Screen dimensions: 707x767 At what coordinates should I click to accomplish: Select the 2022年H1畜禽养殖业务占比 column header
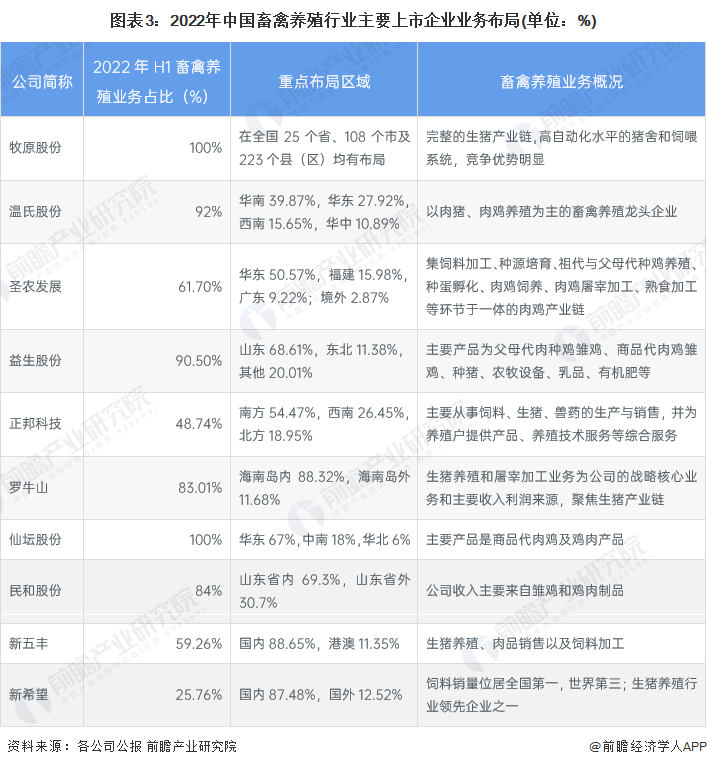point(157,80)
